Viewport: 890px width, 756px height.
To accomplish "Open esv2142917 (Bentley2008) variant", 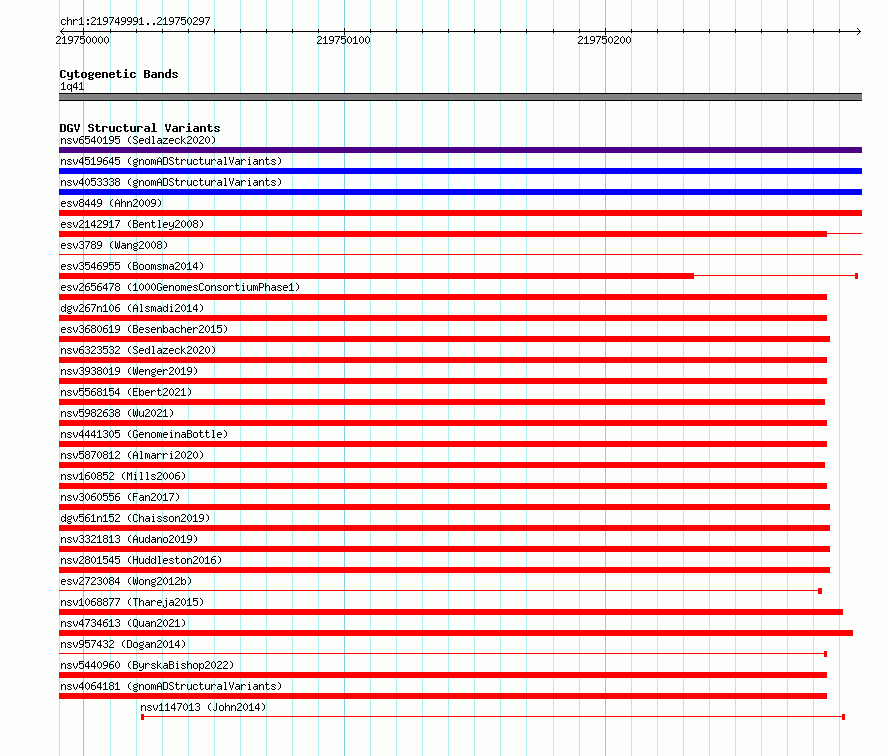I will click(x=132, y=224).
